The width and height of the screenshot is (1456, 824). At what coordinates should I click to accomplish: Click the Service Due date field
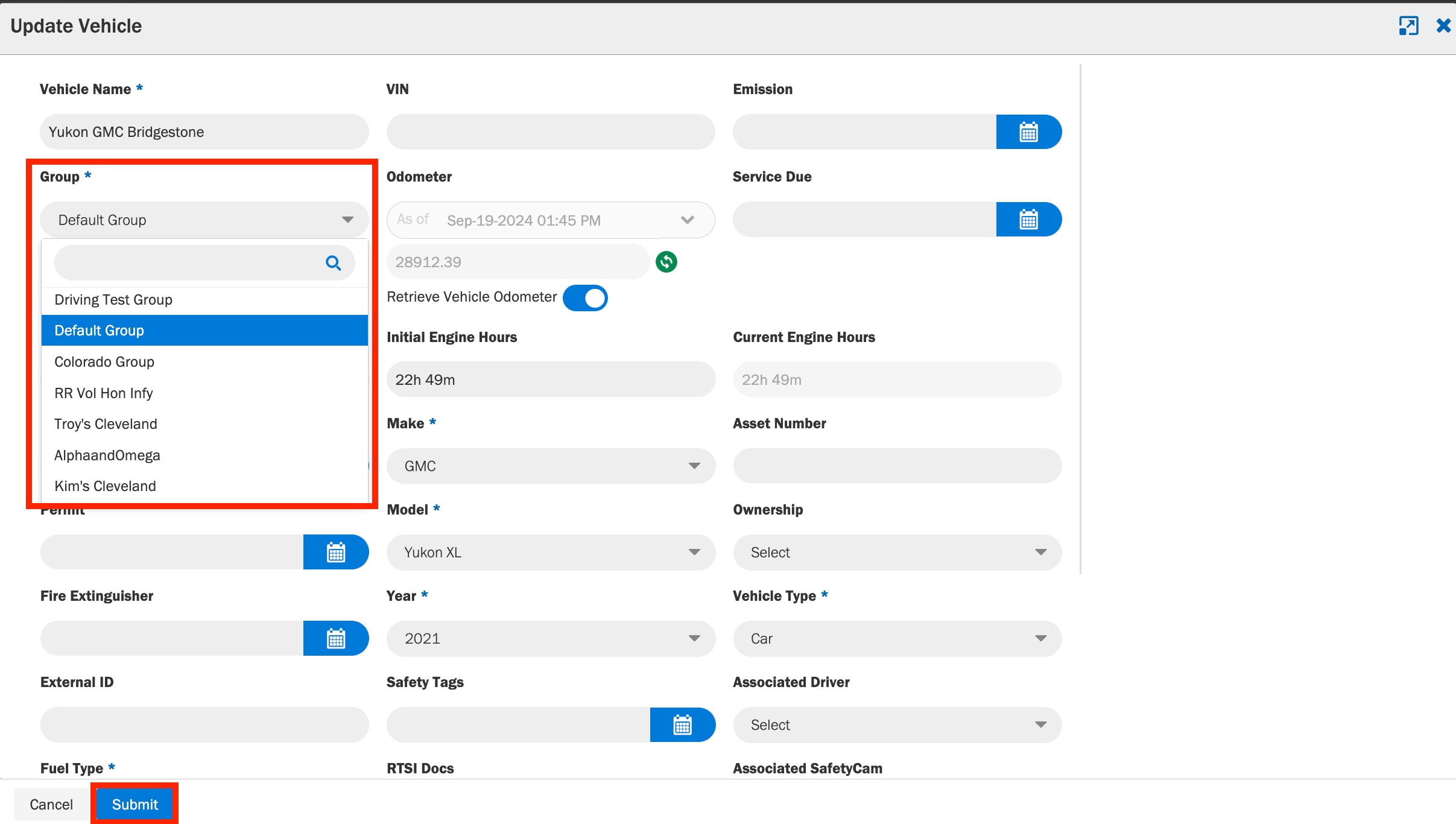point(865,219)
